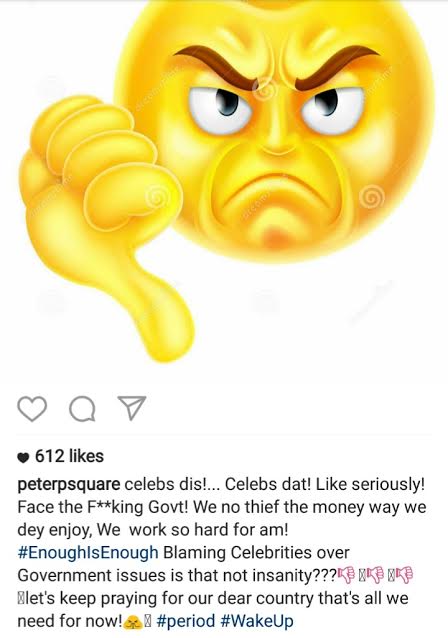The height and width of the screenshot is (638, 448).
Task: Open the 612 likes list
Action: [69, 456]
